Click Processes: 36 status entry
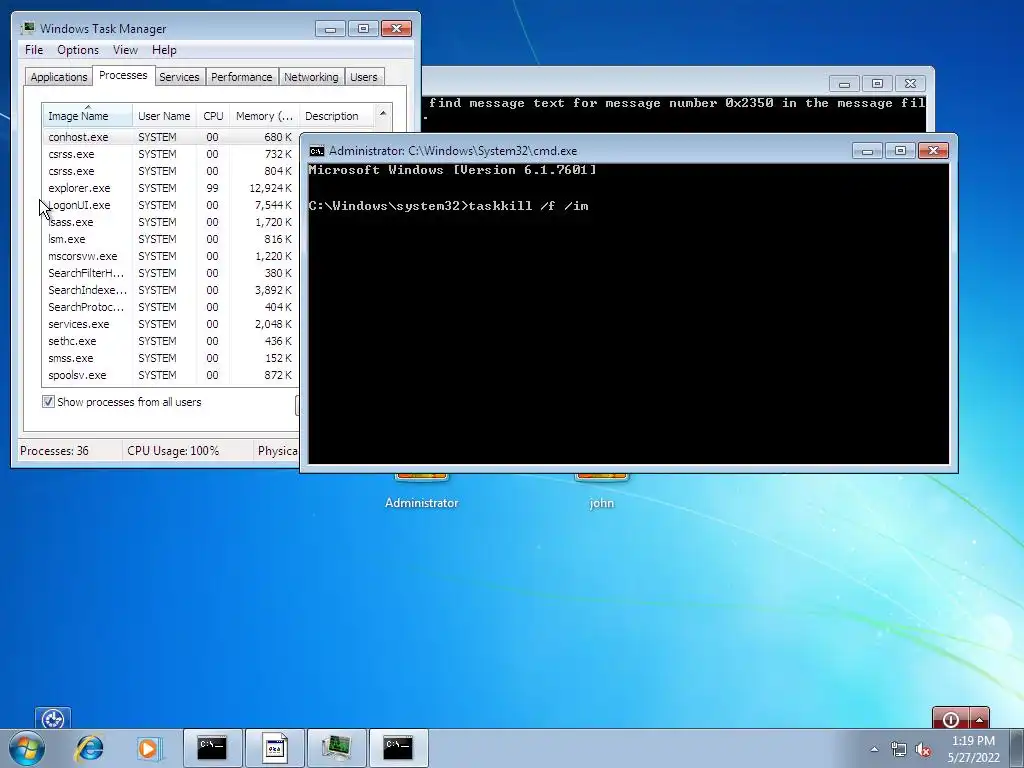 click(54, 451)
